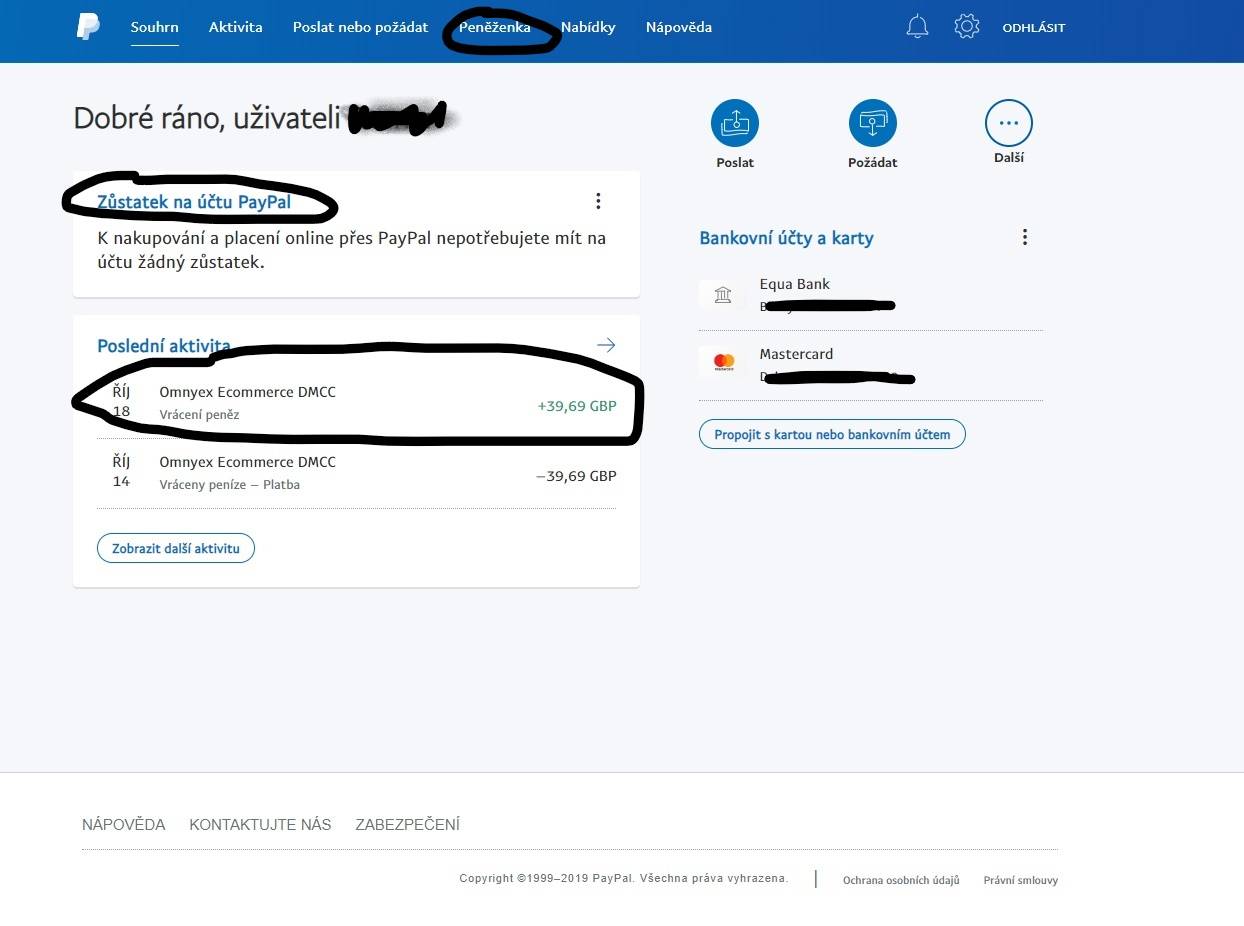Viewport: 1244px width, 926px height.
Task: Click the +39,69 GBP amount
Action: point(577,406)
